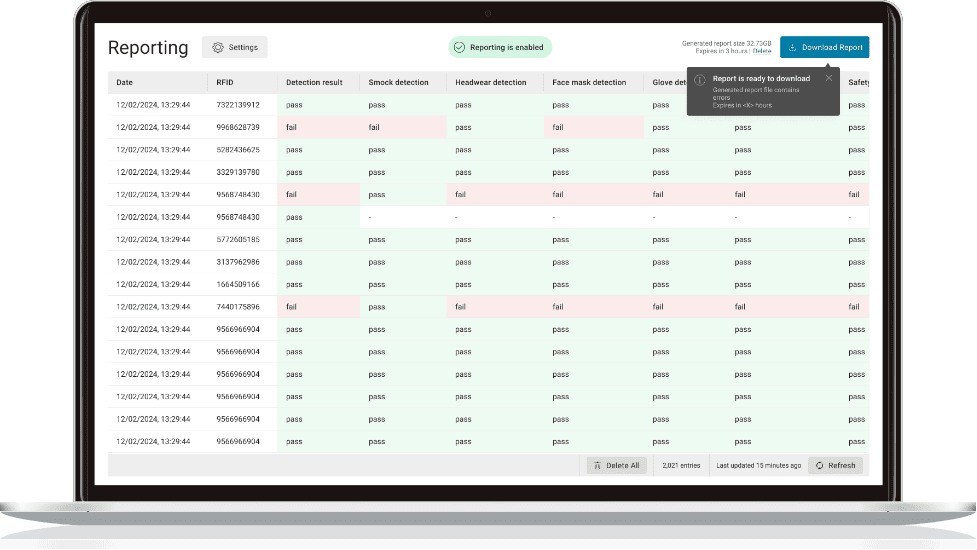Dismiss the Report is ready to download popup
Viewport: 977px width, 550px height.
[x=828, y=78]
